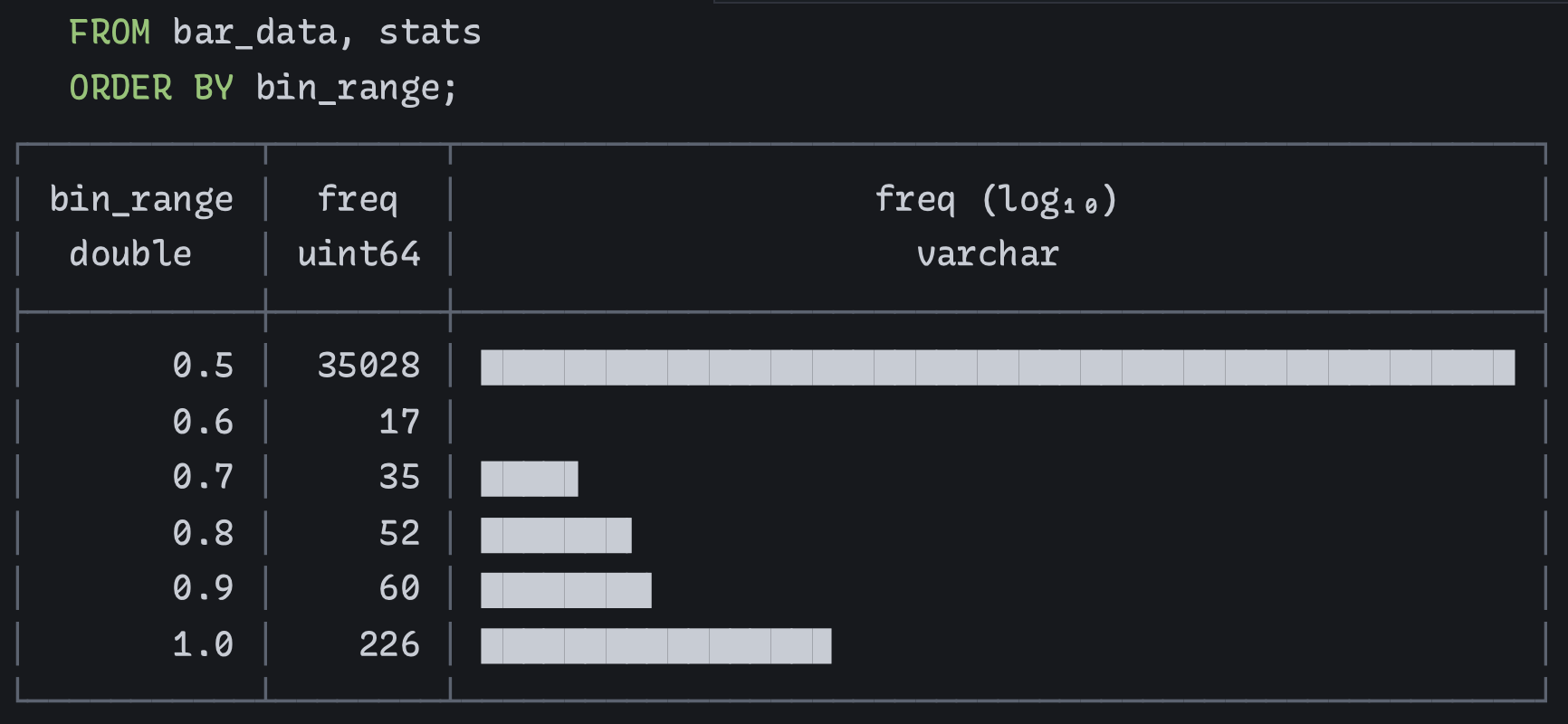Click the bar for bin 0.7
Screen dimensions: 1568x724
[530, 479]
